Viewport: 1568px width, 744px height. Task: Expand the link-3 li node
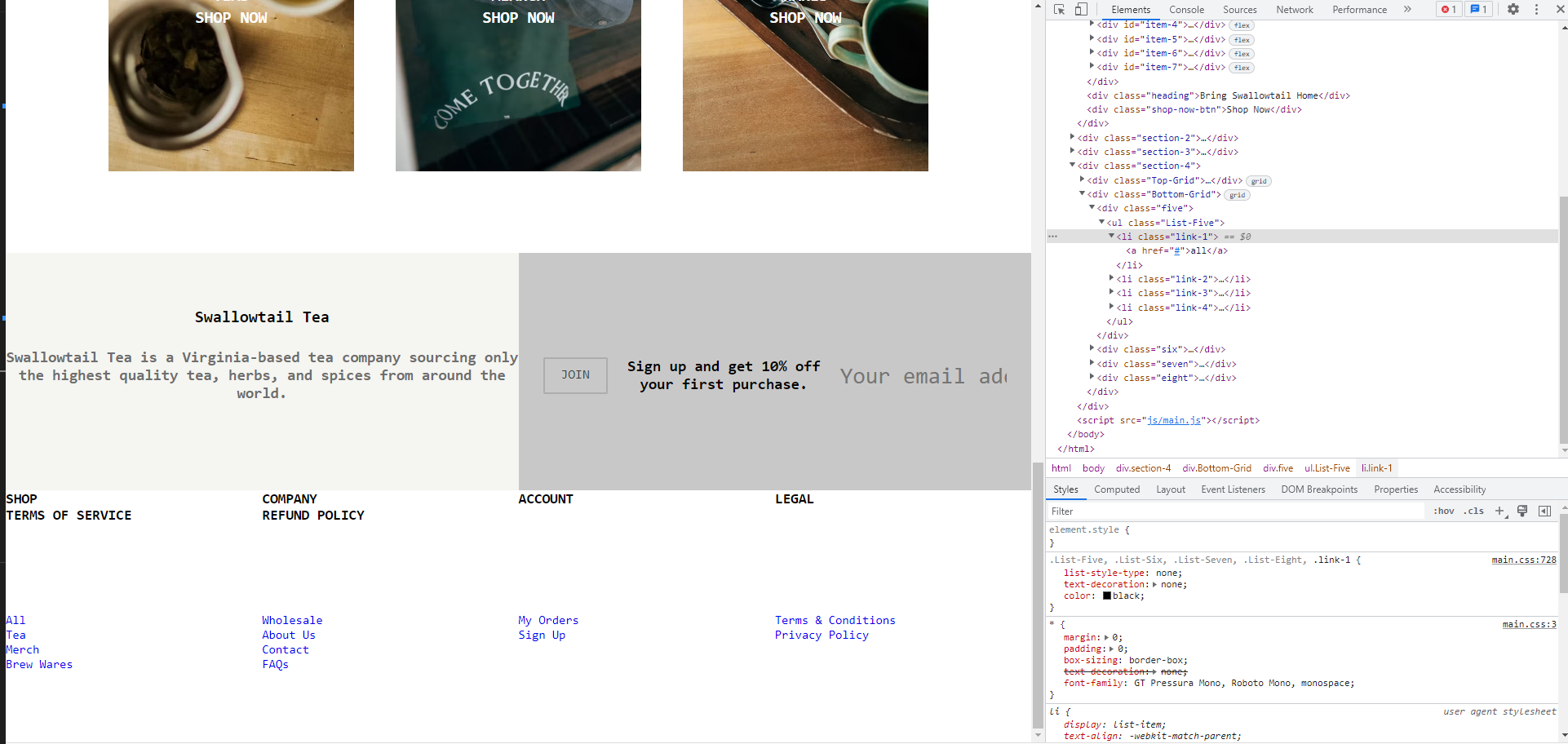(1111, 292)
